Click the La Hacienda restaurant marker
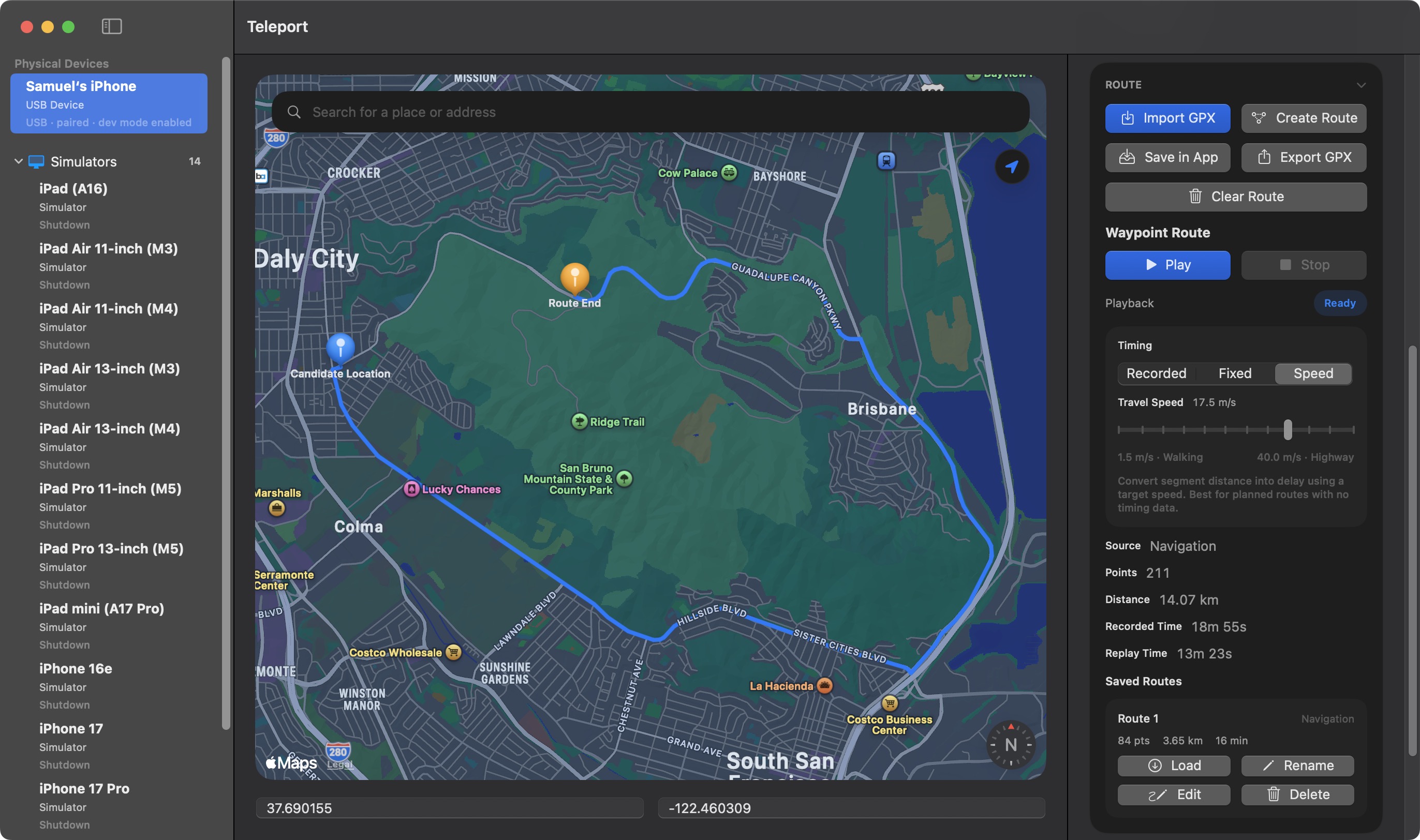Viewport: 1420px width, 840px height. pos(824,685)
